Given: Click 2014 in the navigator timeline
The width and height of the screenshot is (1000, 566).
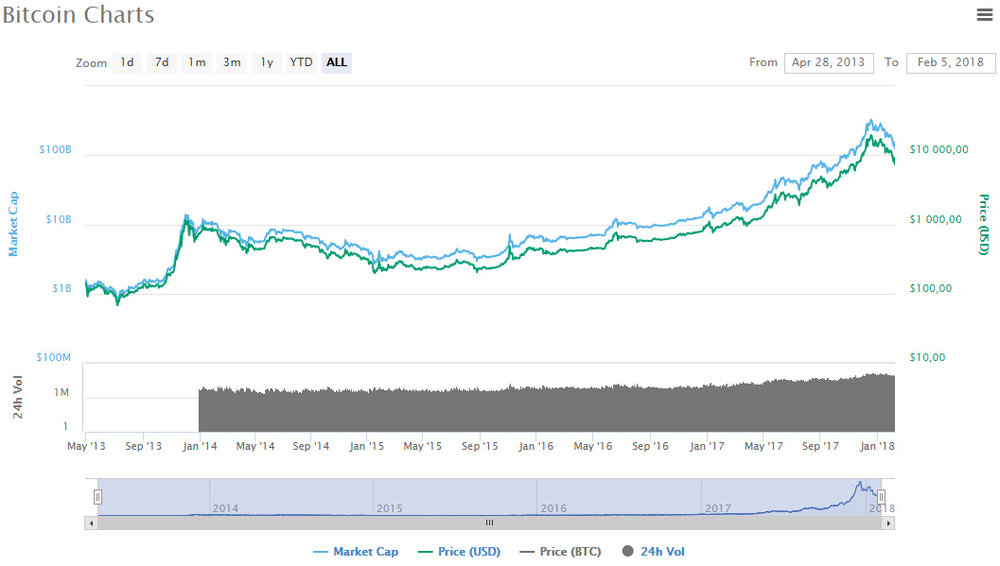Looking at the screenshot, I should 225,509.
